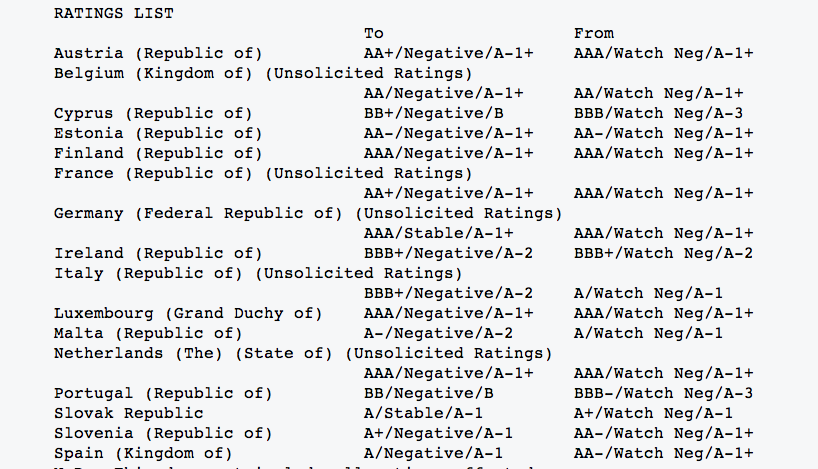Click the RATINGS LIST heading text

tap(114, 14)
